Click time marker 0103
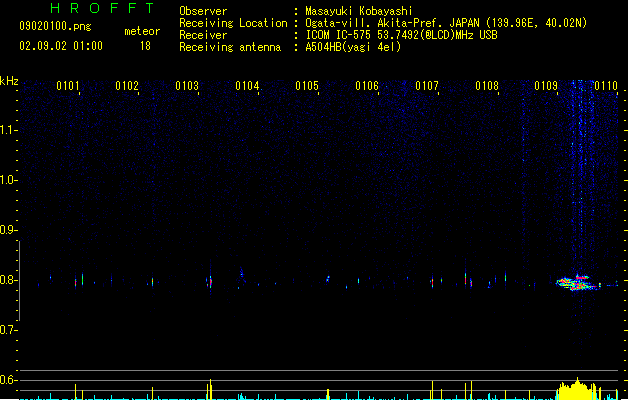629x400 pixels. [x=187, y=86]
